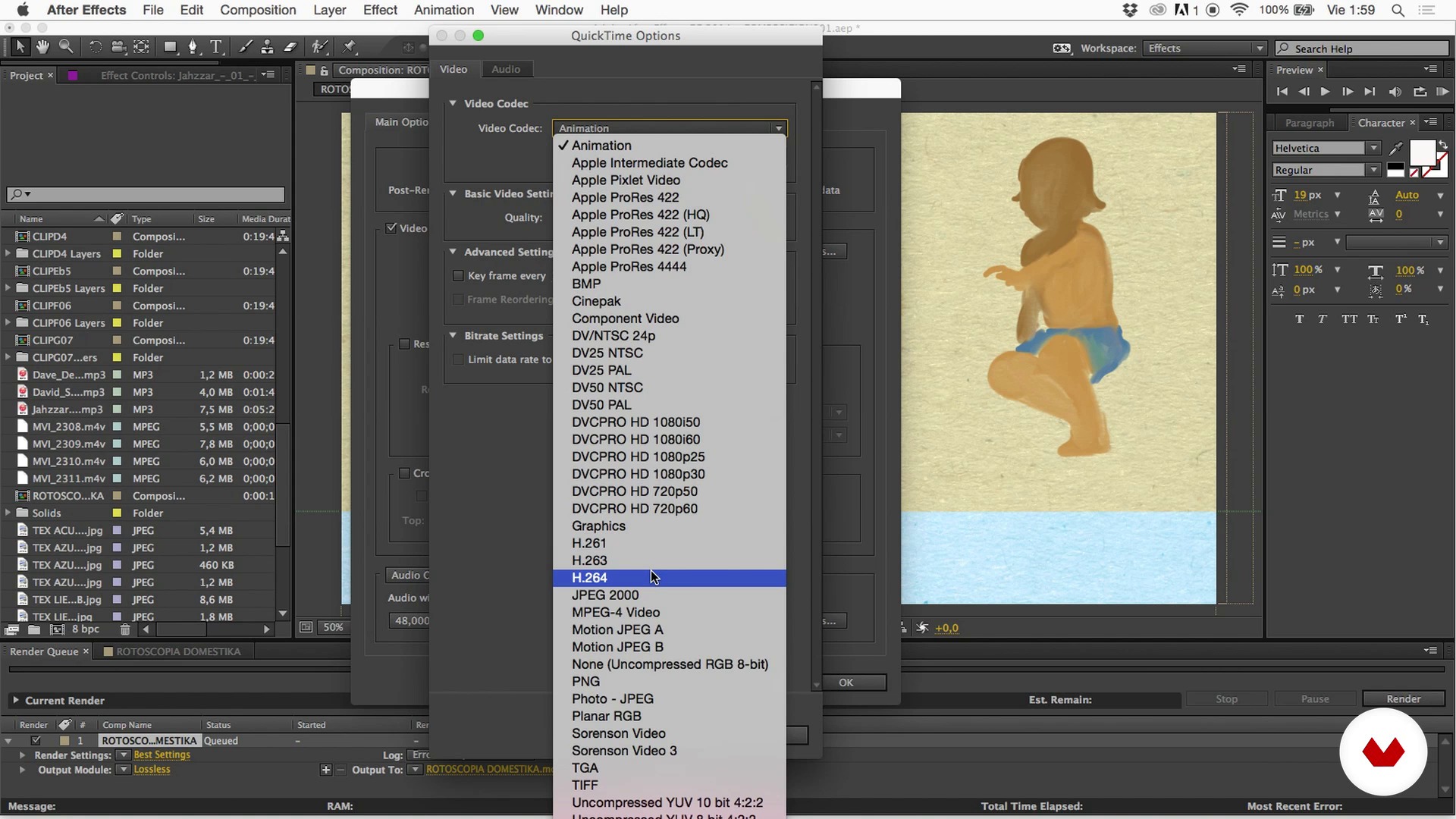Toggle composition viewer lock icon
Image resolution: width=1456 pixels, height=819 pixels.
point(325,71)
